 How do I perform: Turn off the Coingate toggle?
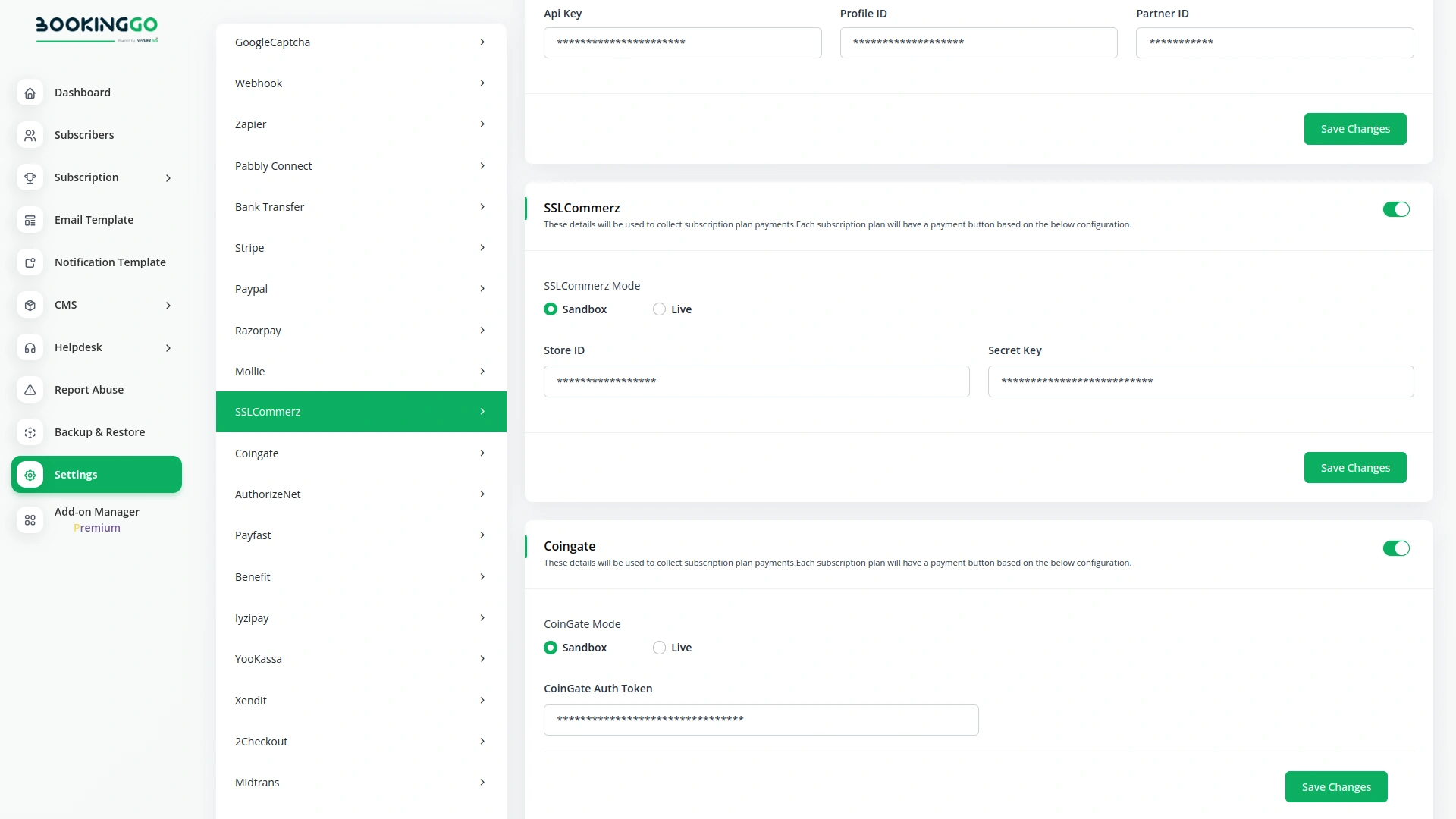[1396, 548]
